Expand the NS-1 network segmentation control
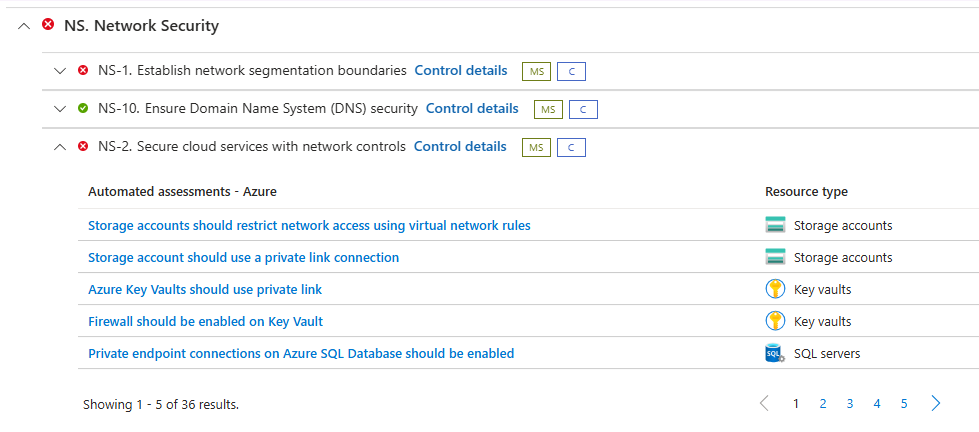Screen dimensions: 979x432 coord(59,71)
